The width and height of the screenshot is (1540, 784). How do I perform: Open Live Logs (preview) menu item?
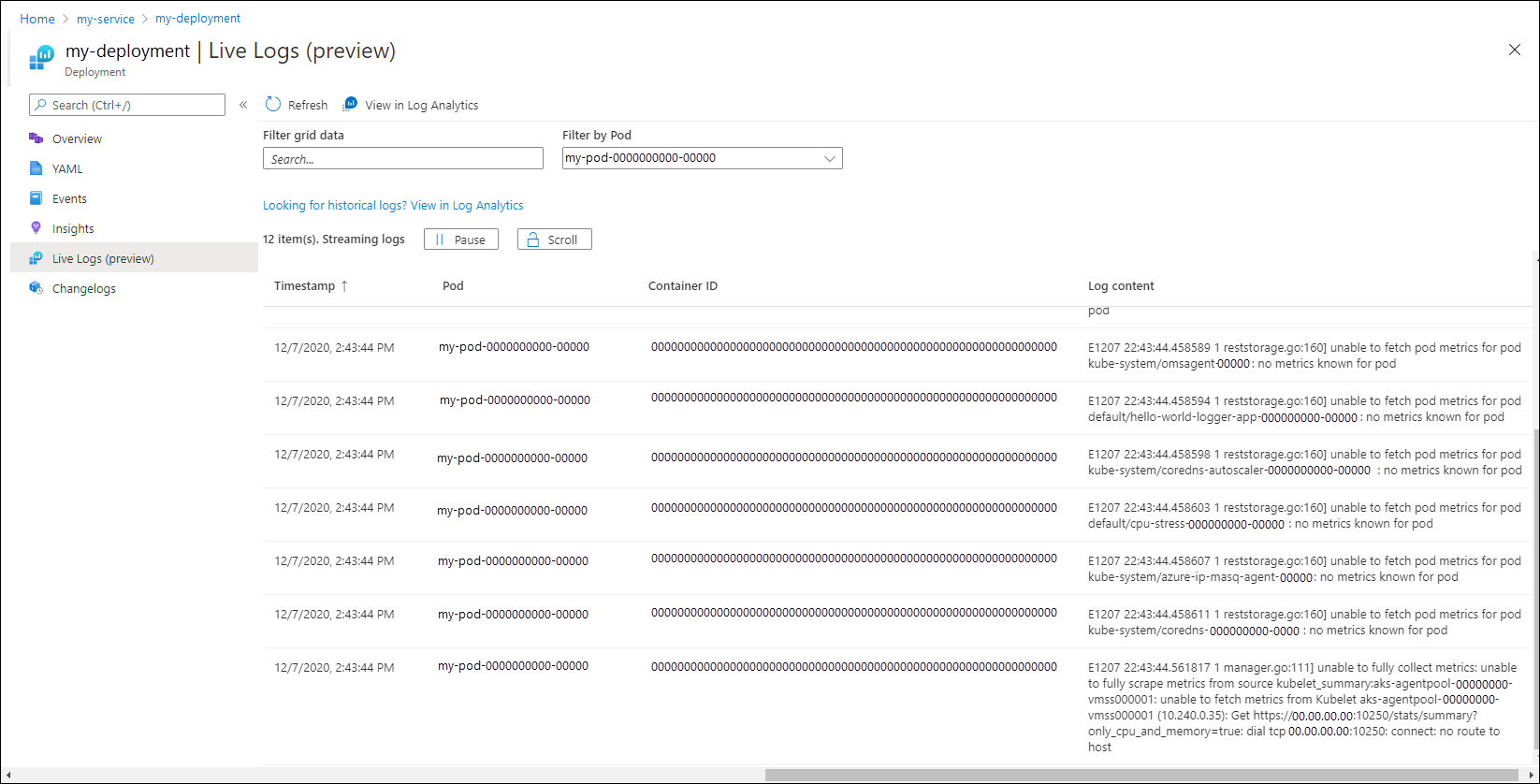coord(103,258)
